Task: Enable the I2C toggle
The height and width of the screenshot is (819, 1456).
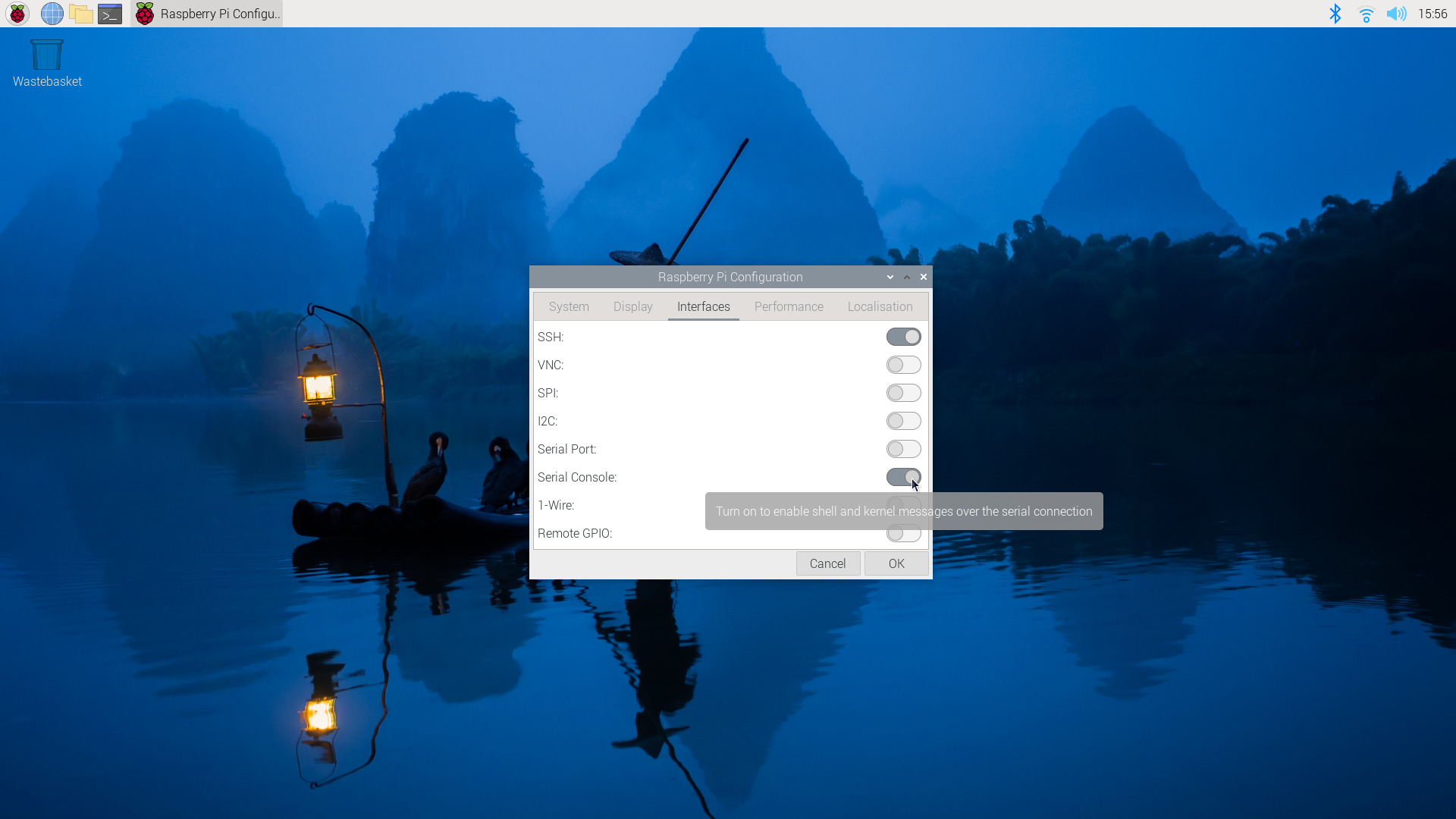Action: click(903, 421)
